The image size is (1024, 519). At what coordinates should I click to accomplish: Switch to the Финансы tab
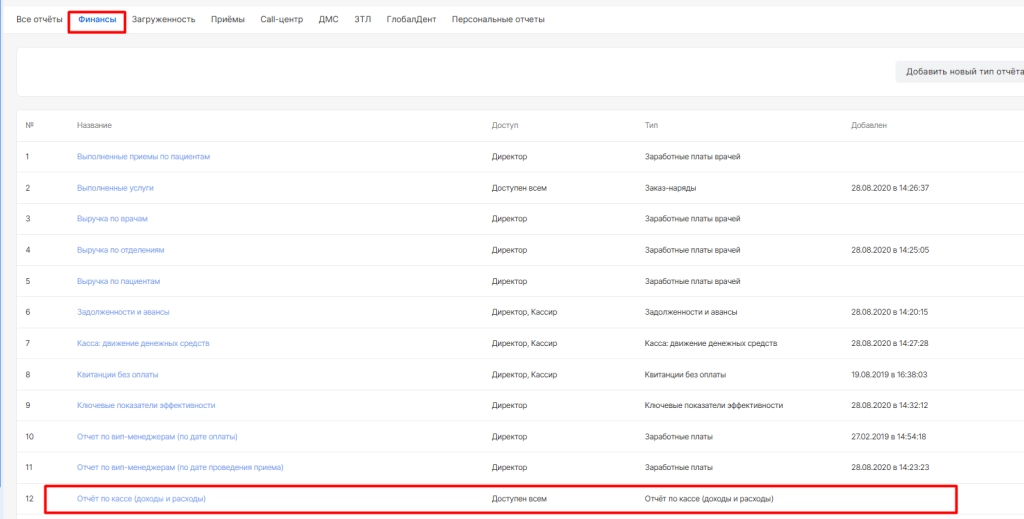click(97, 20)
